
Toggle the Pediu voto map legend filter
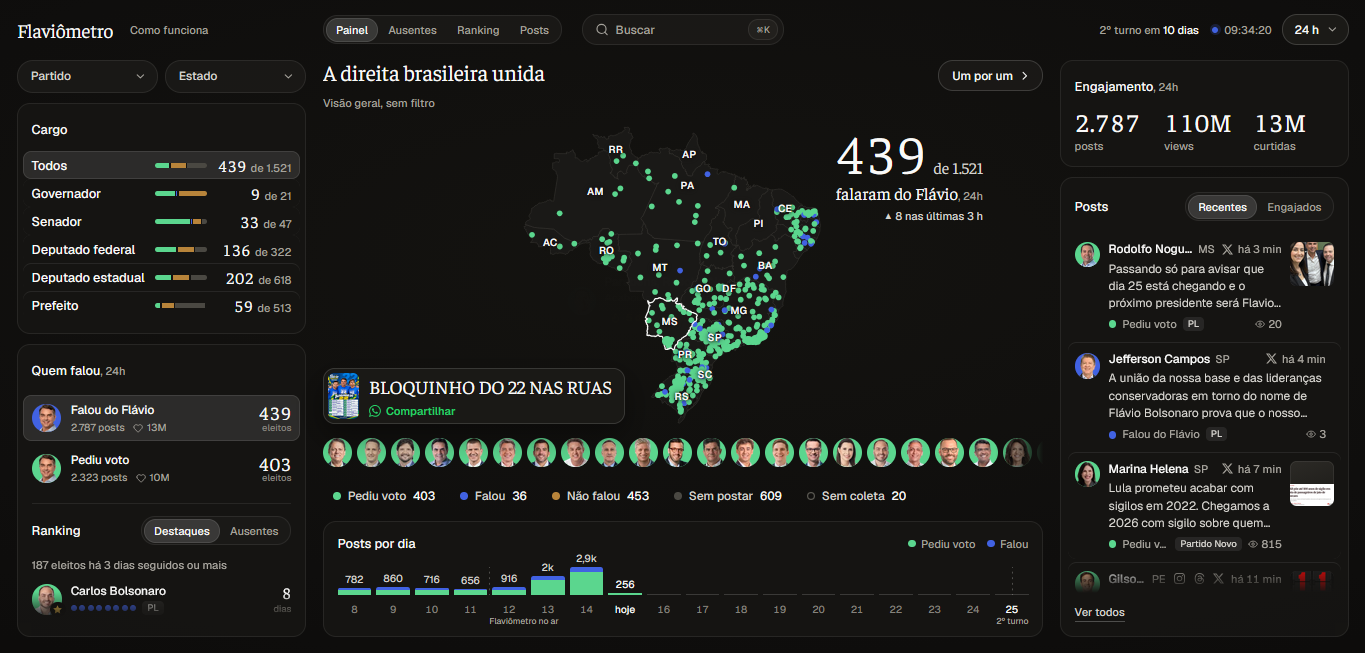384,496
